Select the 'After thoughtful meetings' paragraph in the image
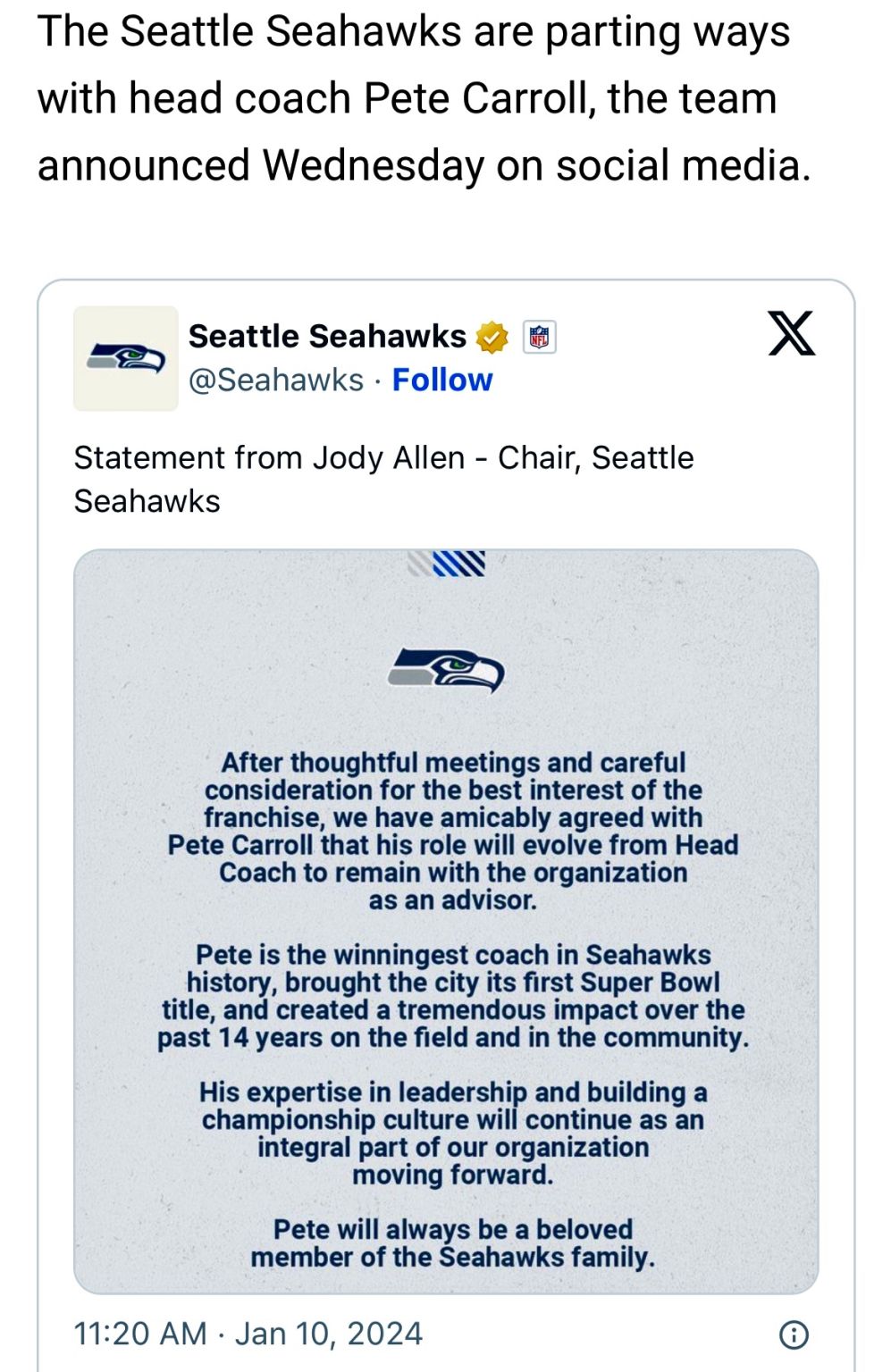The height and width of the screenshot is (1372, 891). click(453, 831)
